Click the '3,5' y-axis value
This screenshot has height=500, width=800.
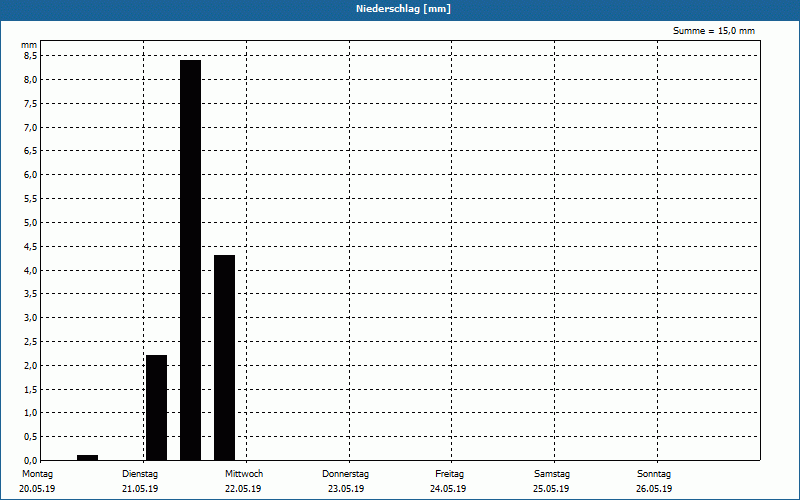(x=31, y=294)
